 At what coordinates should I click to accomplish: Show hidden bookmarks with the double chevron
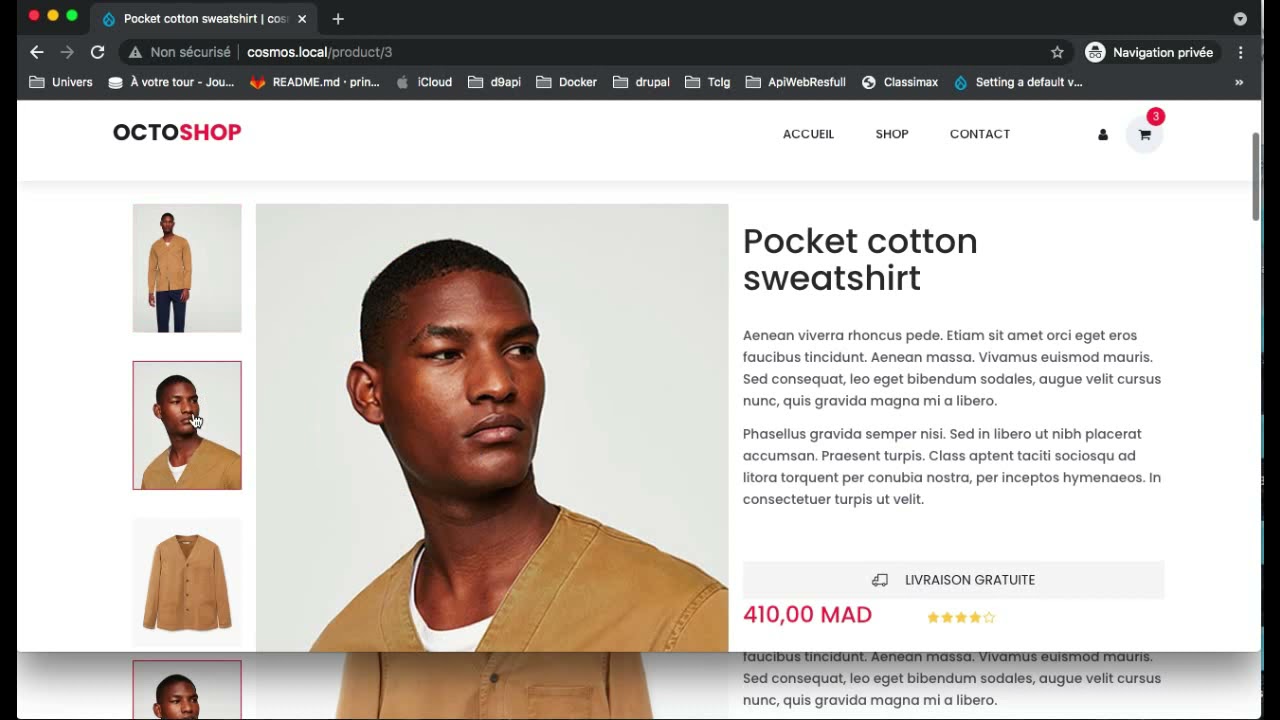pyautogui.click(x=1239, y=82)
